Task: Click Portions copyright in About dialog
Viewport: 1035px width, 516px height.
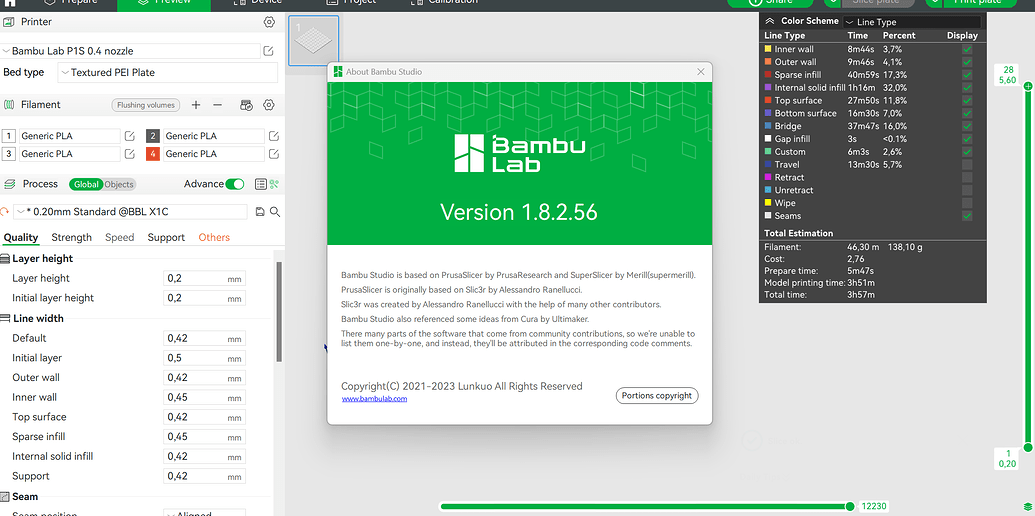Action: (657, 396)
